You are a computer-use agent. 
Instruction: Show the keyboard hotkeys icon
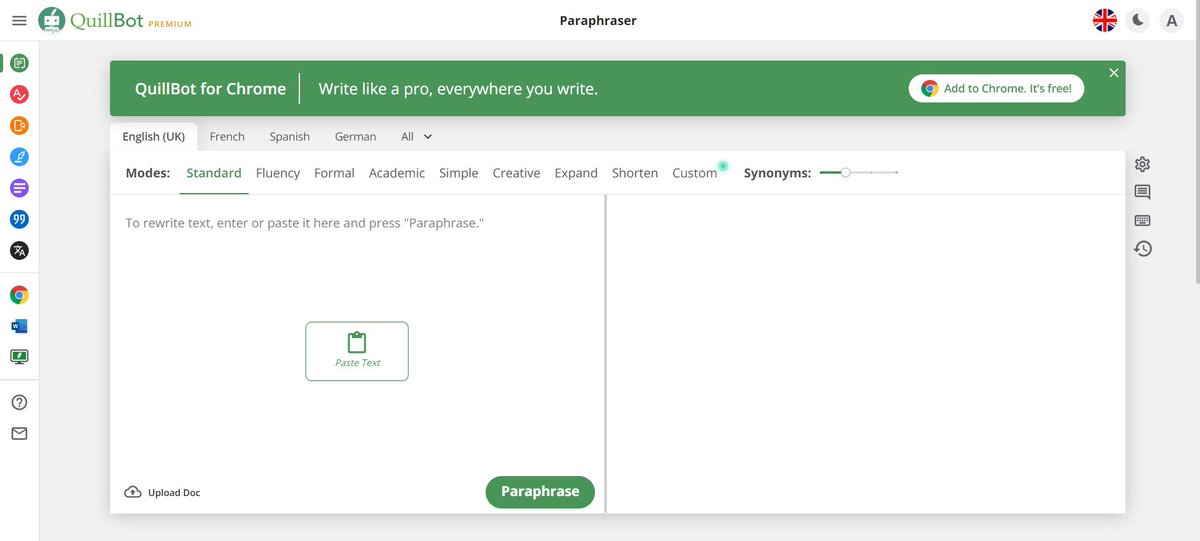pyautogui.click(x=1143, y=220)
